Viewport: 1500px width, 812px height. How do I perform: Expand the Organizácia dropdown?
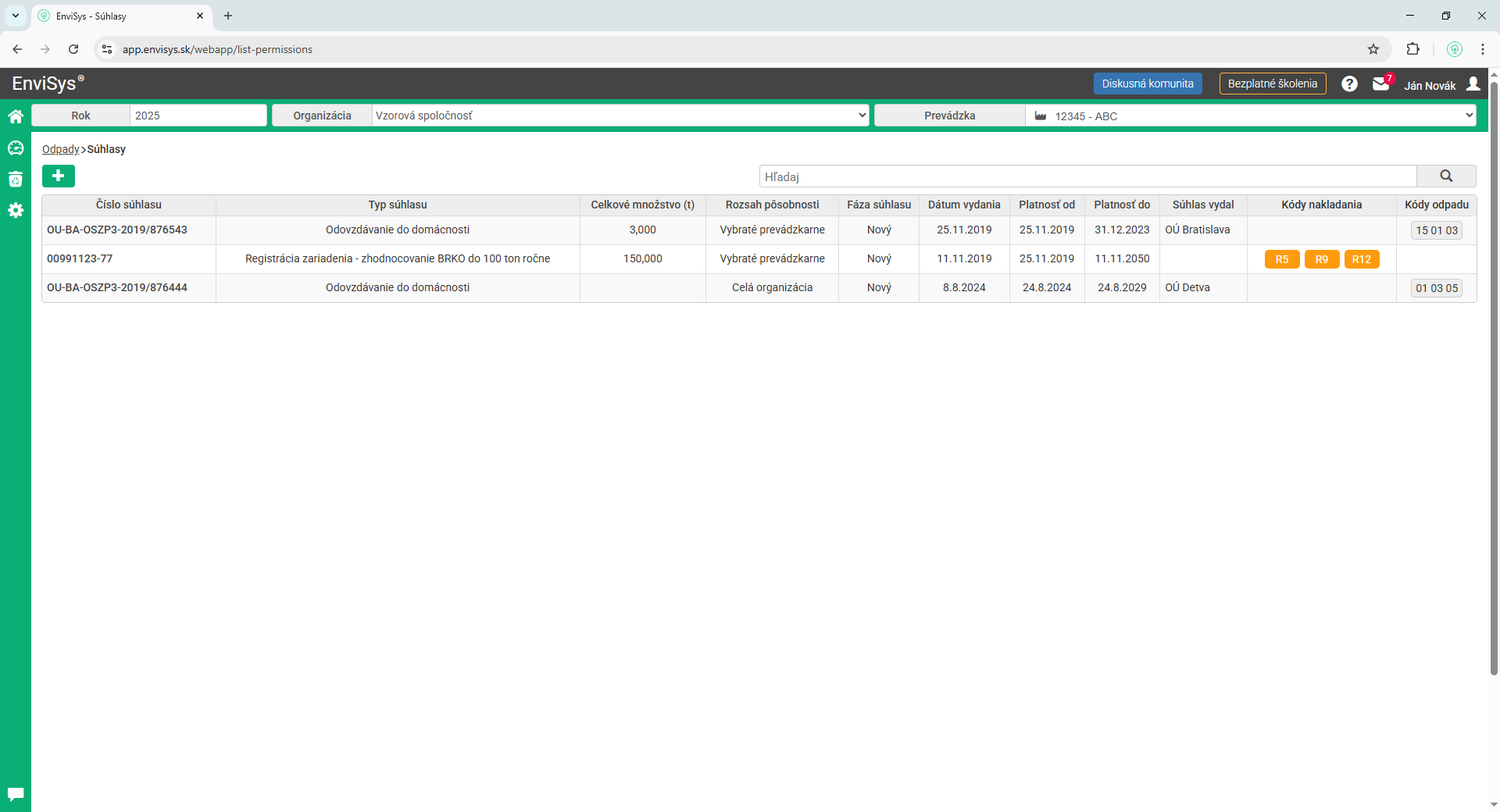tap(620, 116)
